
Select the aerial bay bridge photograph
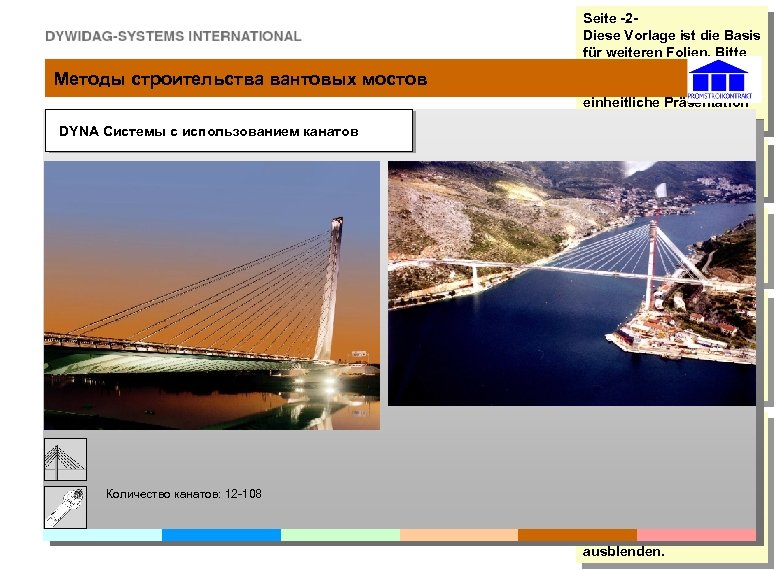click(x=572, y=283)
